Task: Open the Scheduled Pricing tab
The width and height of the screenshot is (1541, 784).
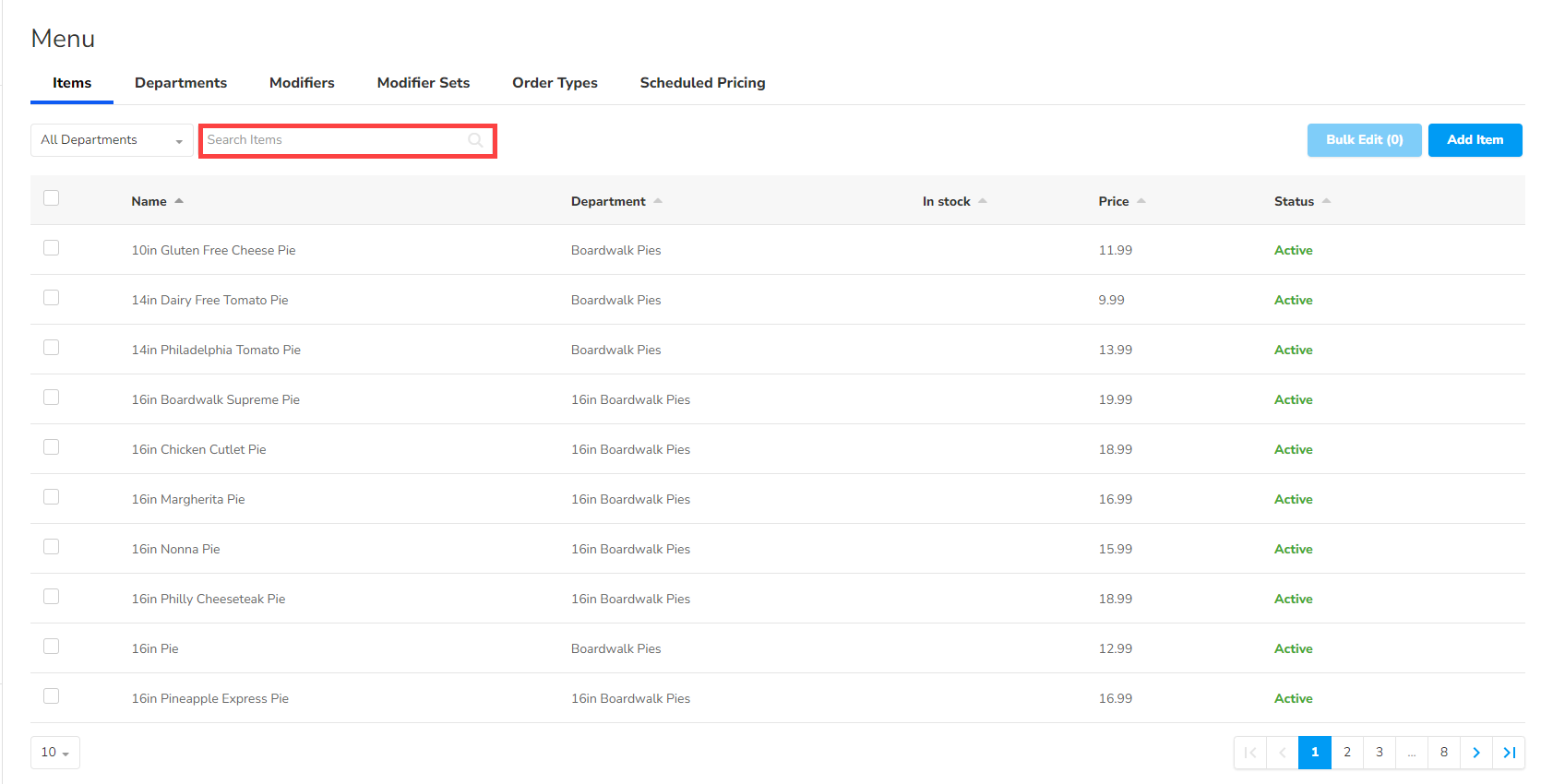Action: click(702, 83)
